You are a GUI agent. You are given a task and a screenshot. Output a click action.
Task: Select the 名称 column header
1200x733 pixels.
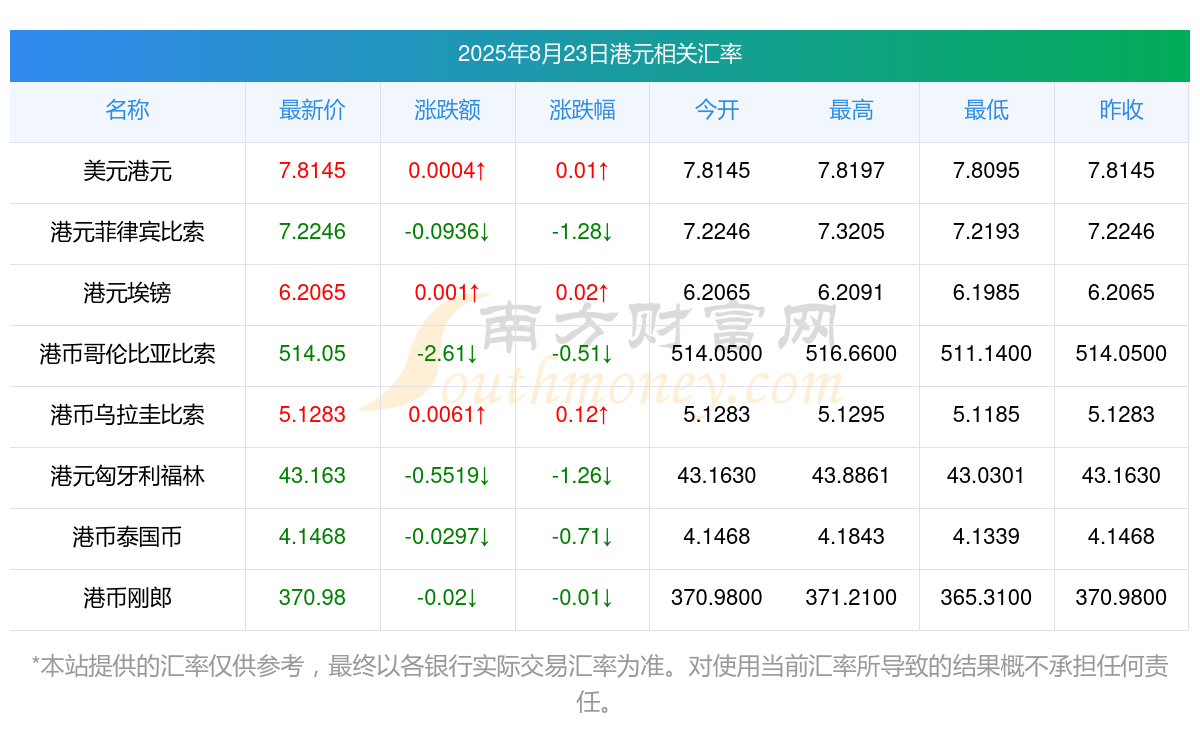[x=127, y=110]
